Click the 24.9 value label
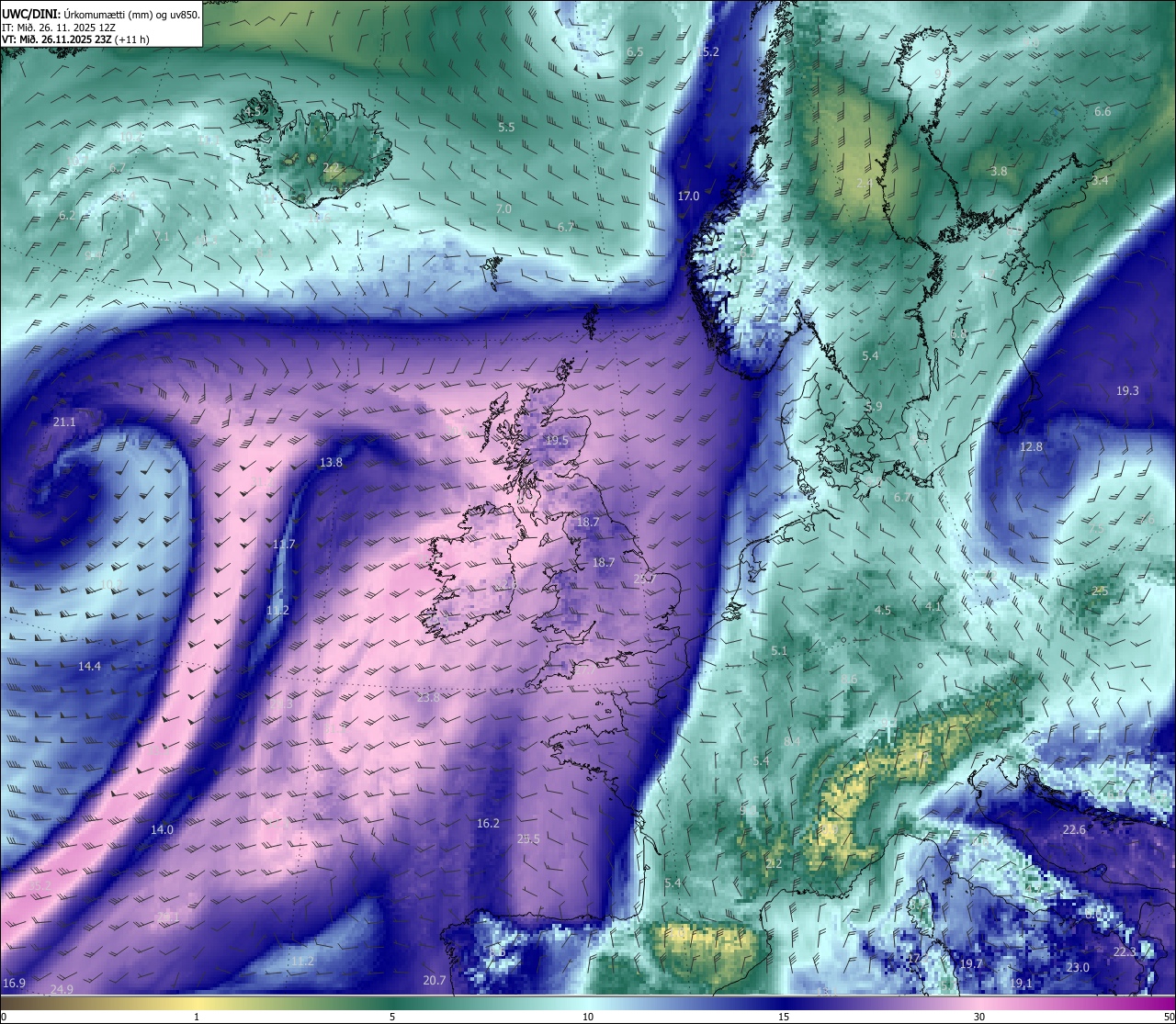Screen dimensions: 1176x1024 62,989
